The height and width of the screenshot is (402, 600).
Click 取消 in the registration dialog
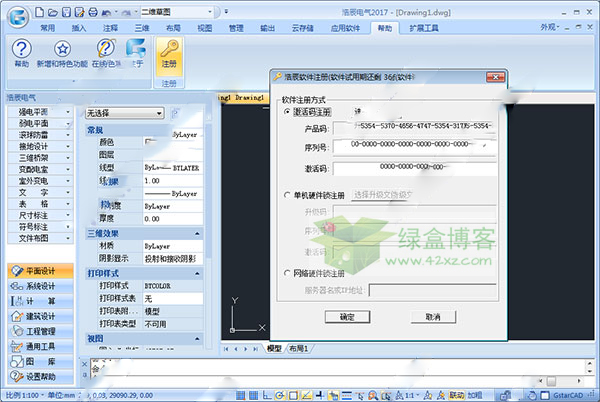433,317
